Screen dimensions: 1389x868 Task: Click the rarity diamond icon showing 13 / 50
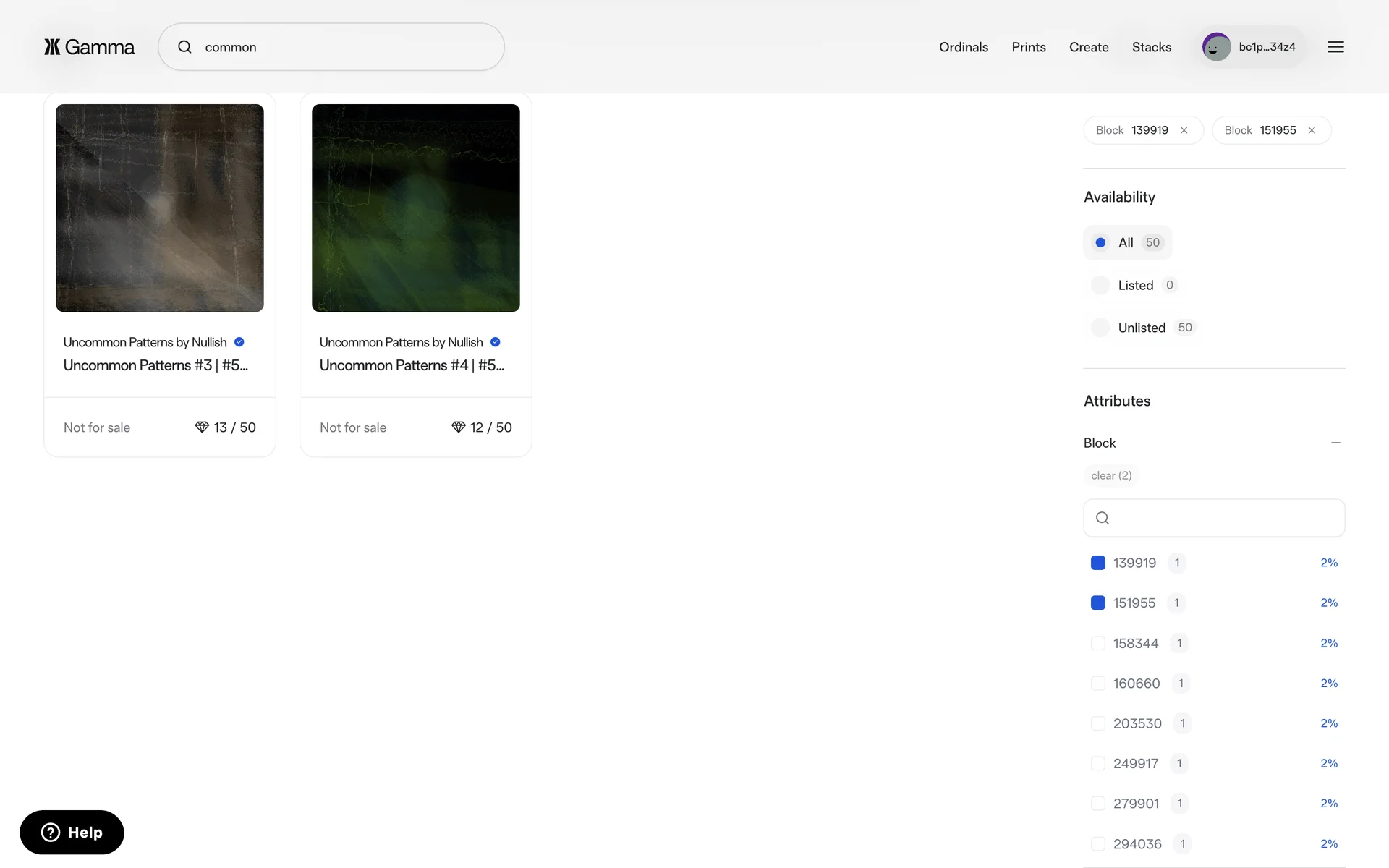click(x=202, y=427)
